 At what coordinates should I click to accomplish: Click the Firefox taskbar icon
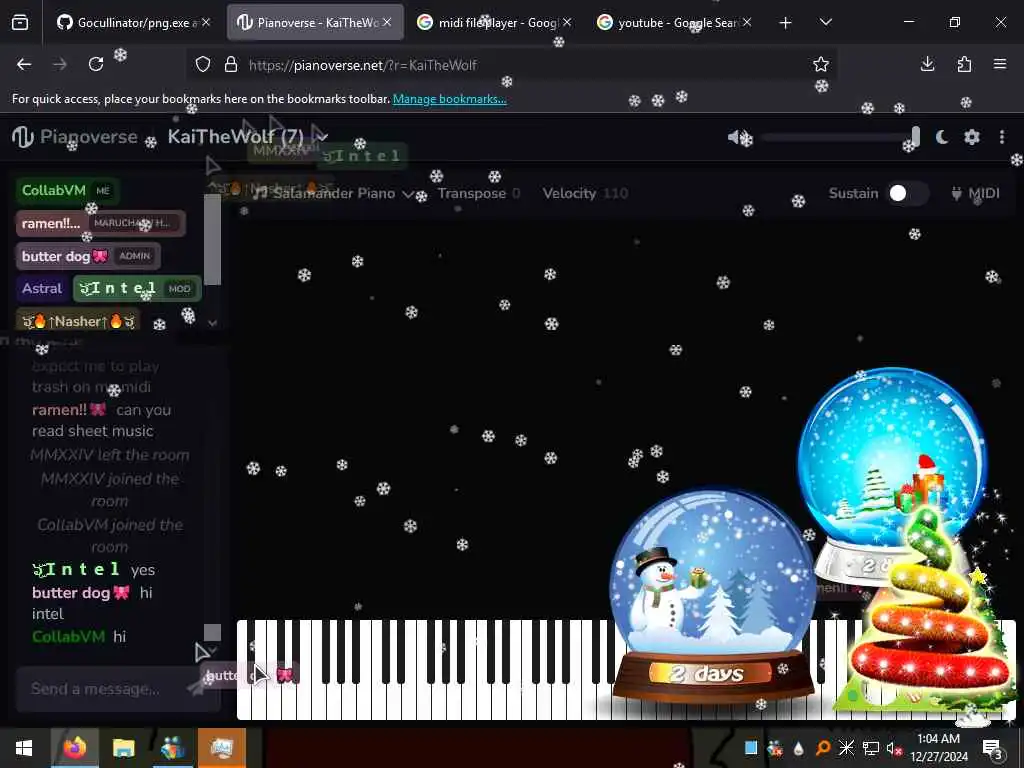point(74,748)
